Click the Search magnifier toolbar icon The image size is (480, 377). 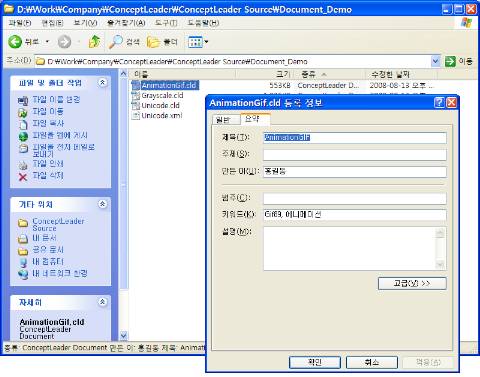pos(116,42)
